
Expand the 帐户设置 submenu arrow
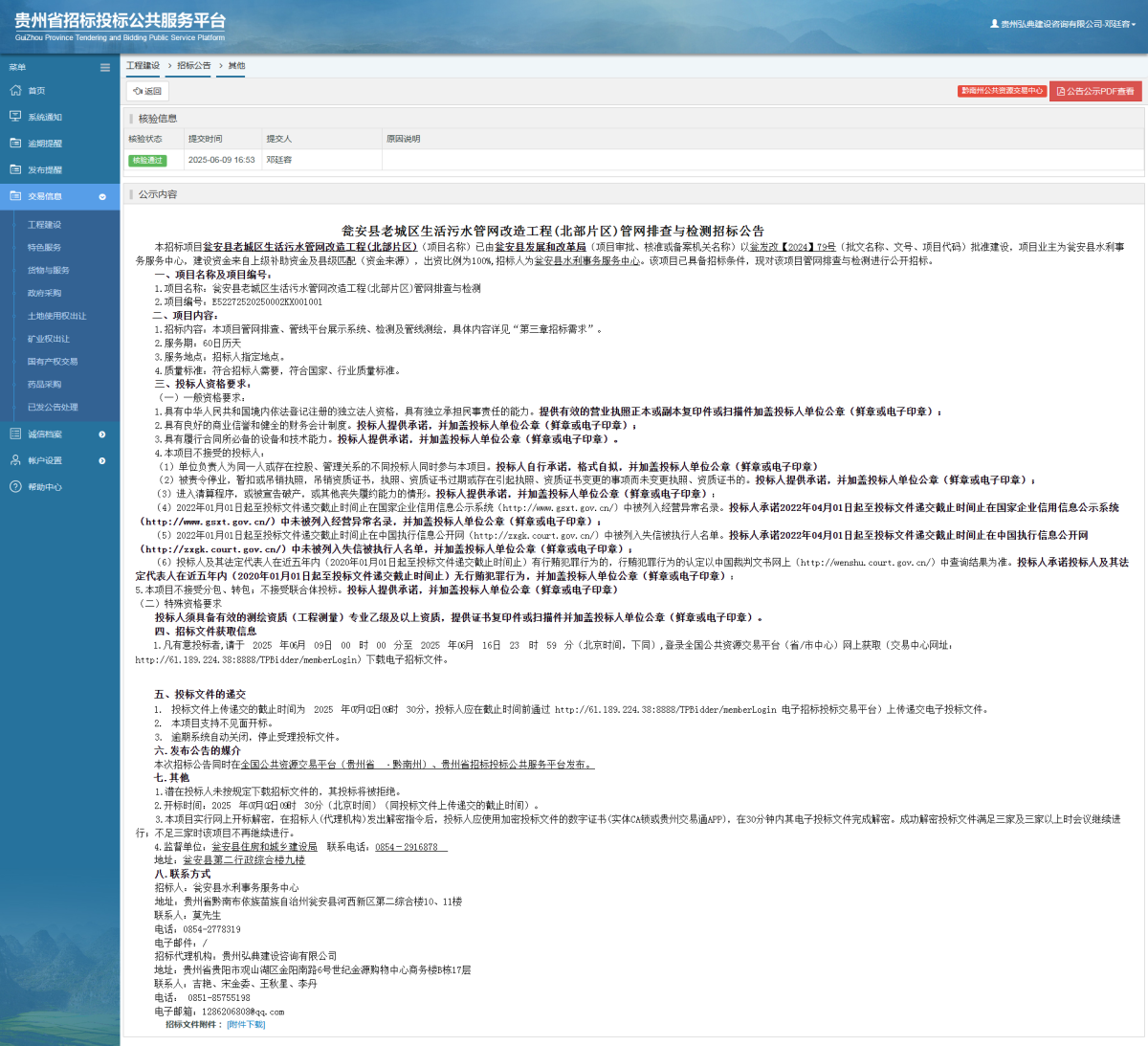(102, 461)
